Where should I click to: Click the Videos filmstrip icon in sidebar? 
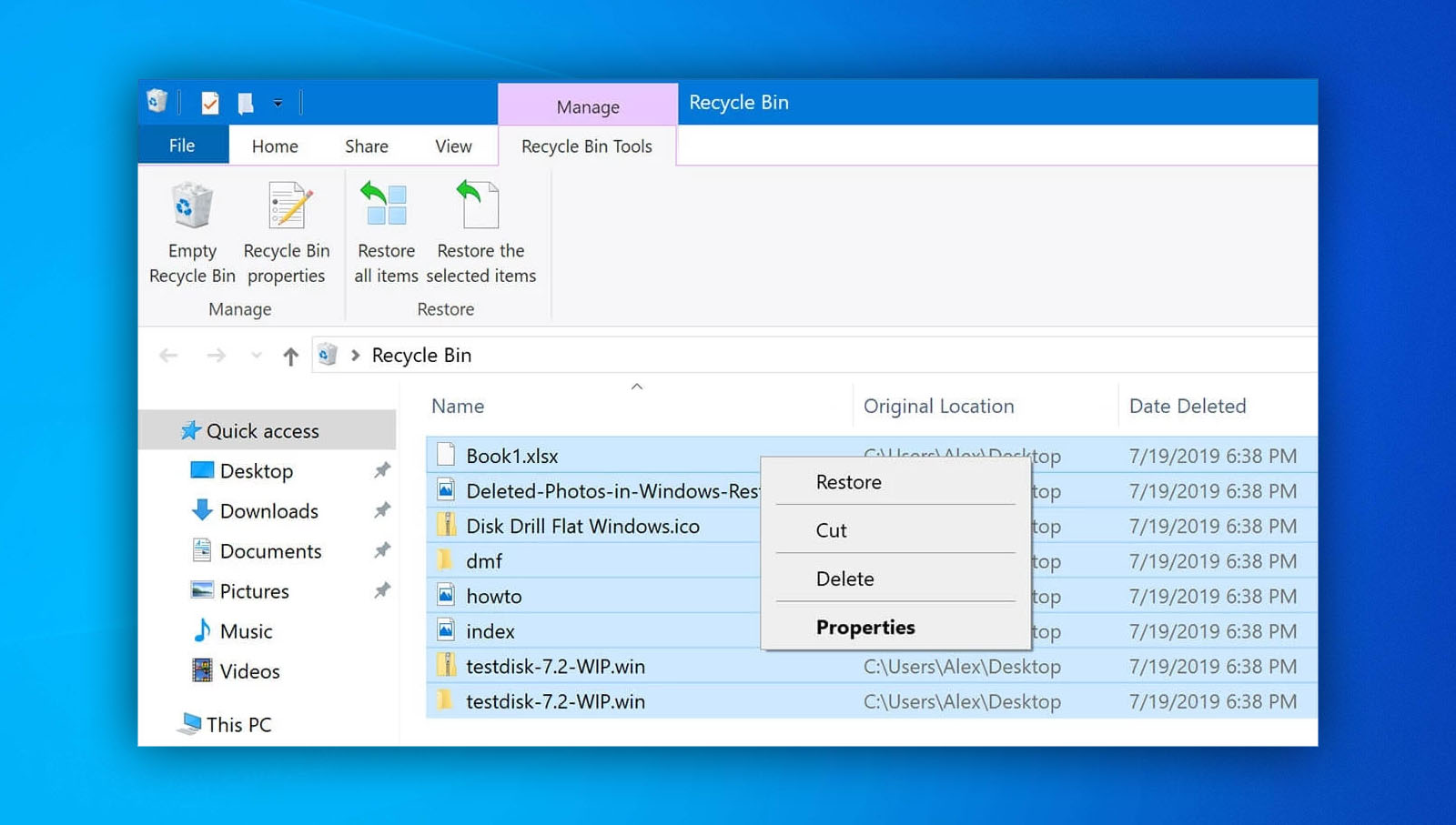tap(202, 670)
